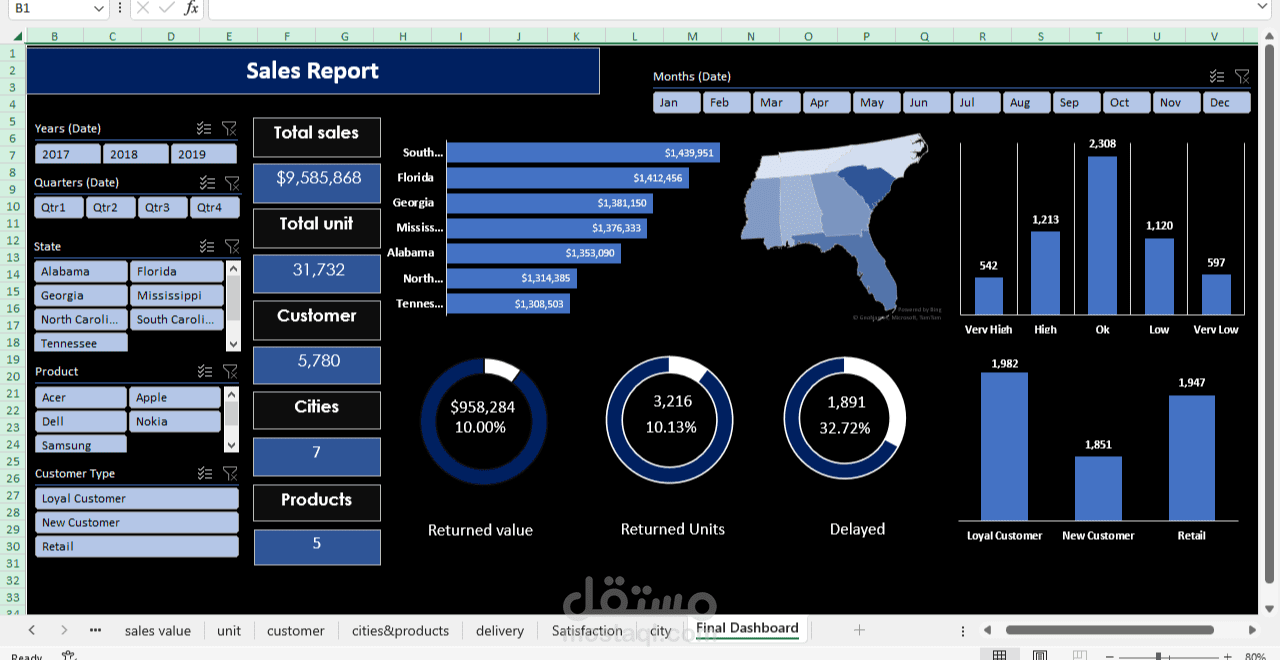This screenshot has width=1280, height=660.
Task: Open the Name Box dropdown
Action: pyautogui.click(x=99, y=10)
